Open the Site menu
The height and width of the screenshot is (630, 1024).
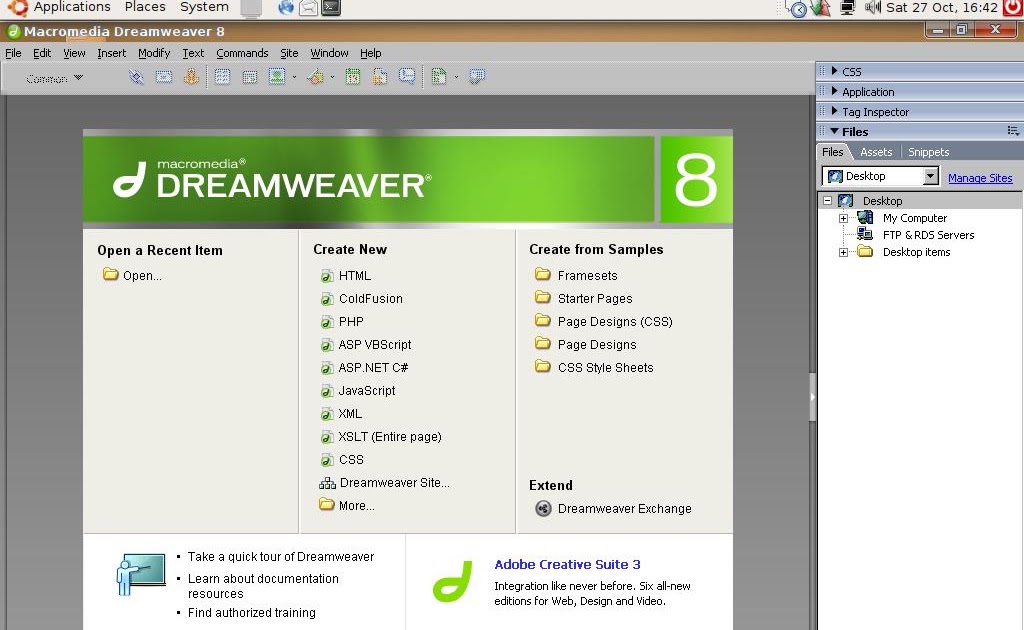(x=289, y=53)
